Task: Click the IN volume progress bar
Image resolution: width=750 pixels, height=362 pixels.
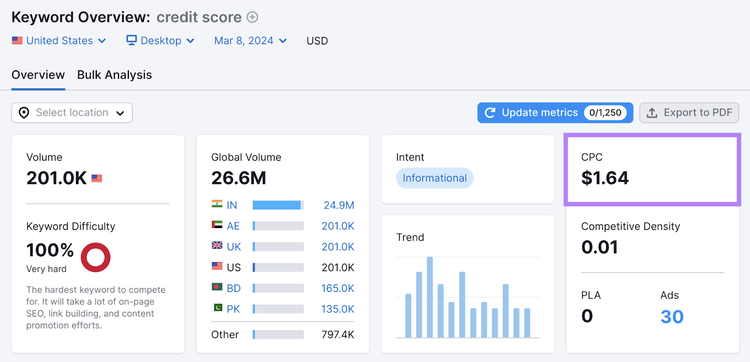Action: (278, 205)
